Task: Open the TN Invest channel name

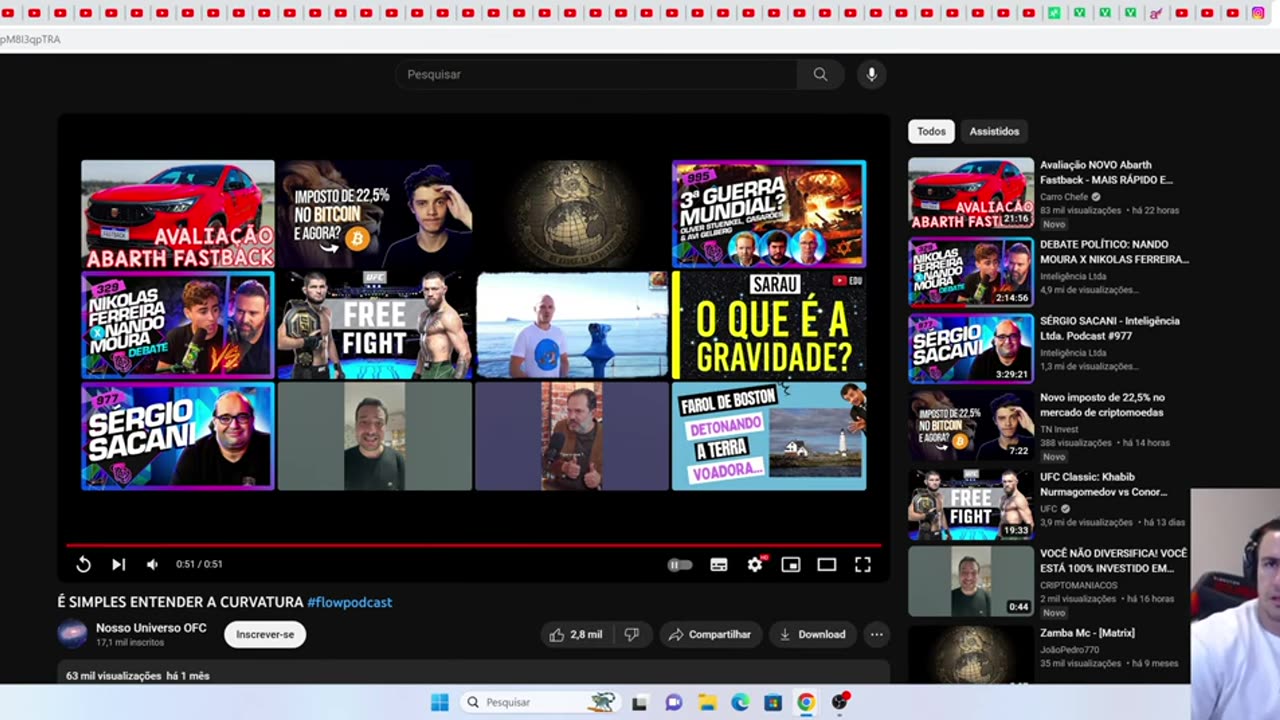Action: [x=1059, y=429]
